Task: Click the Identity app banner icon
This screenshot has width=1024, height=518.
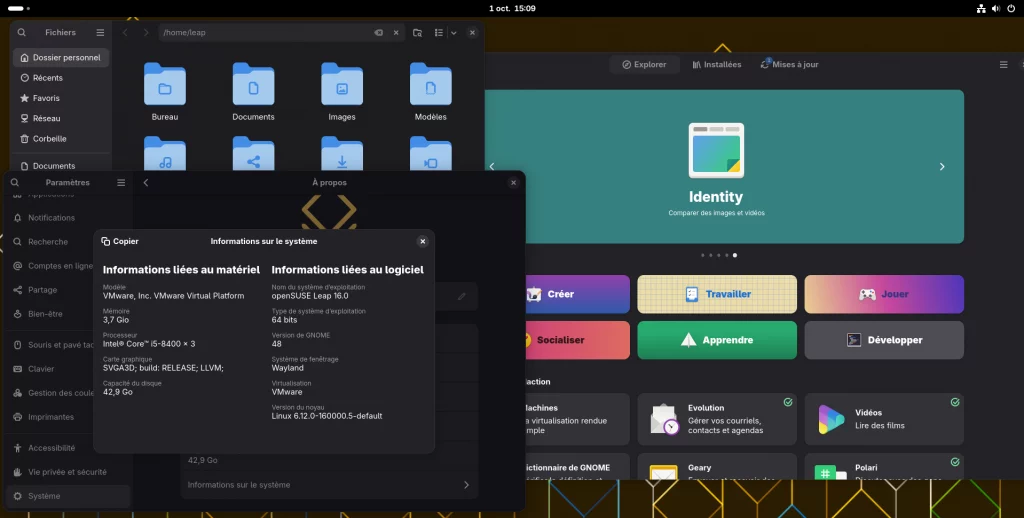Action: pos(715,150)
